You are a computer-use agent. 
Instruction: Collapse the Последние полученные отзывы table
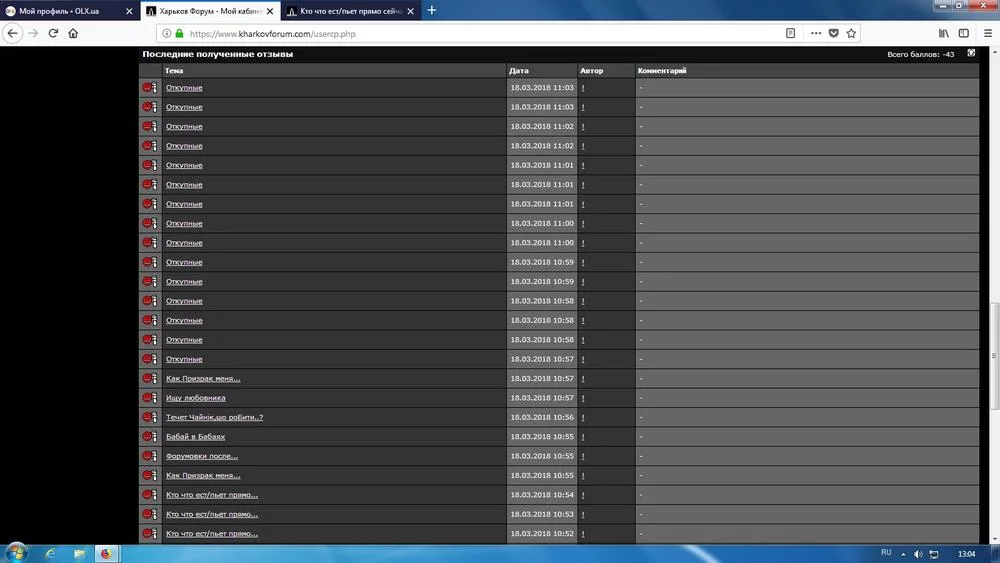pyautogui.click(x=971, y=54)
